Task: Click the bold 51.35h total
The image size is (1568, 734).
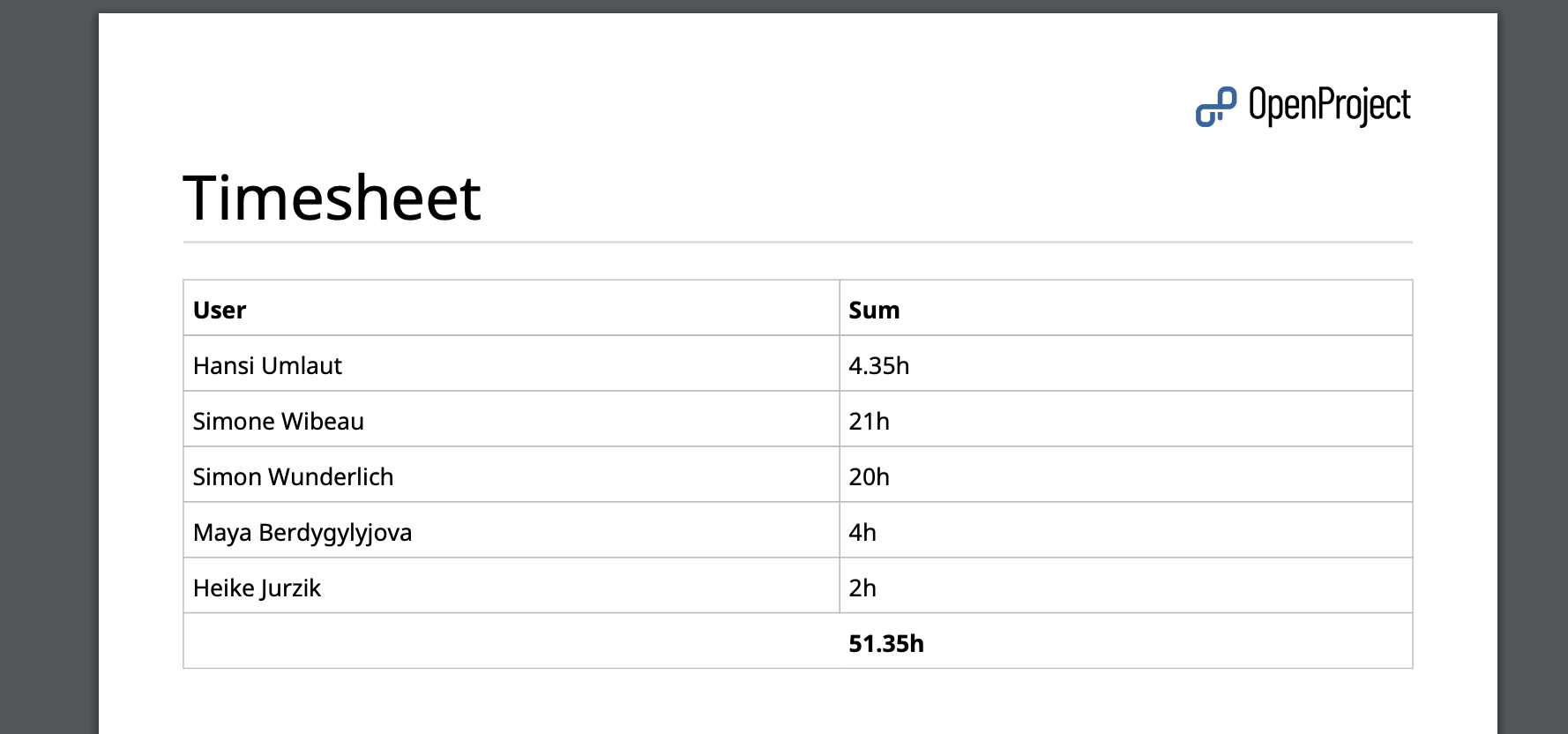Action: pyautogui.click(x=885, y=643)
